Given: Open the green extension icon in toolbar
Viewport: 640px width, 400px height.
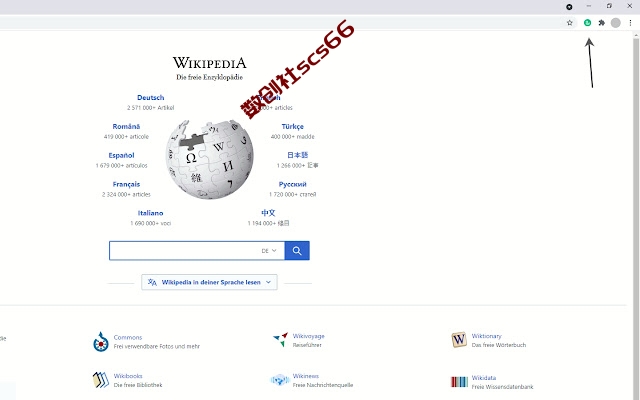Looking at the screenshot, I should pos(587,23).
